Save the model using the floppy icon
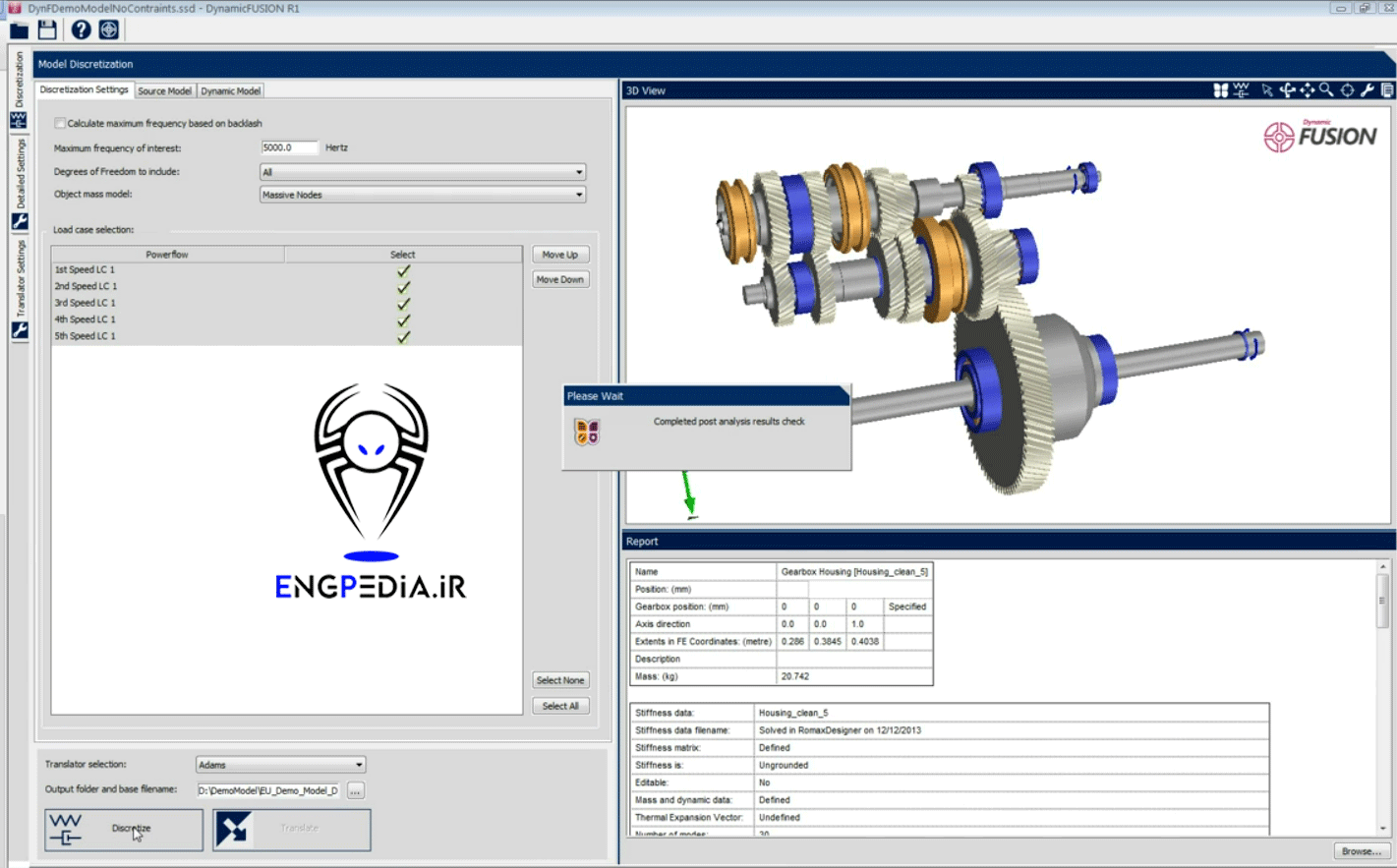The image size is (1397, 868). point(47,29)
